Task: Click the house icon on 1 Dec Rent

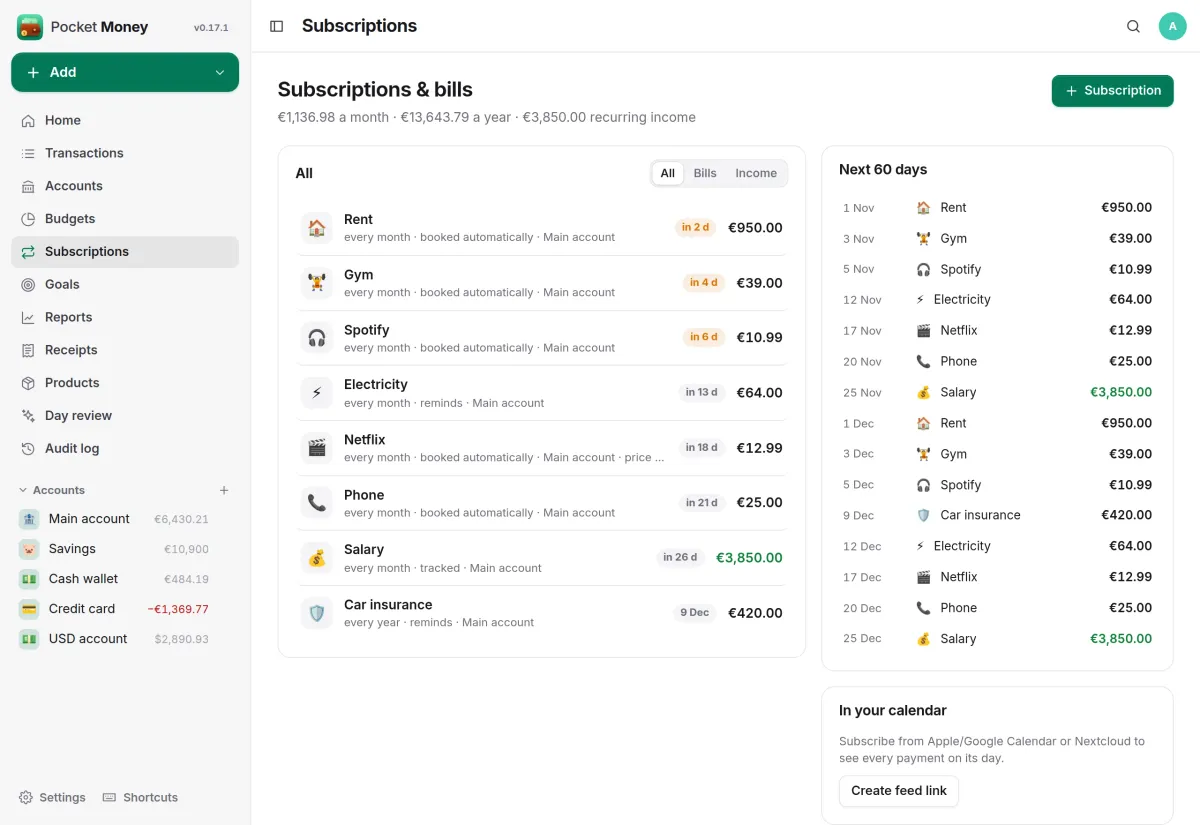Action: click(923, 423)
